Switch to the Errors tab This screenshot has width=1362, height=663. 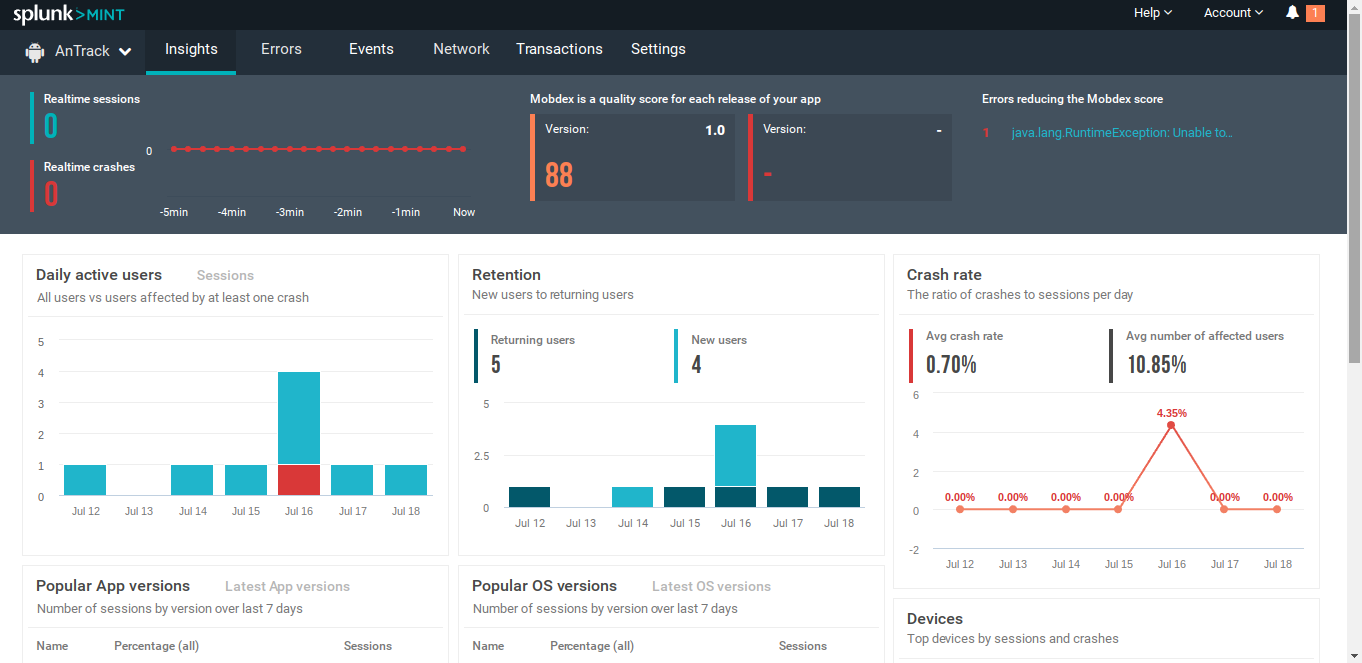281,49
